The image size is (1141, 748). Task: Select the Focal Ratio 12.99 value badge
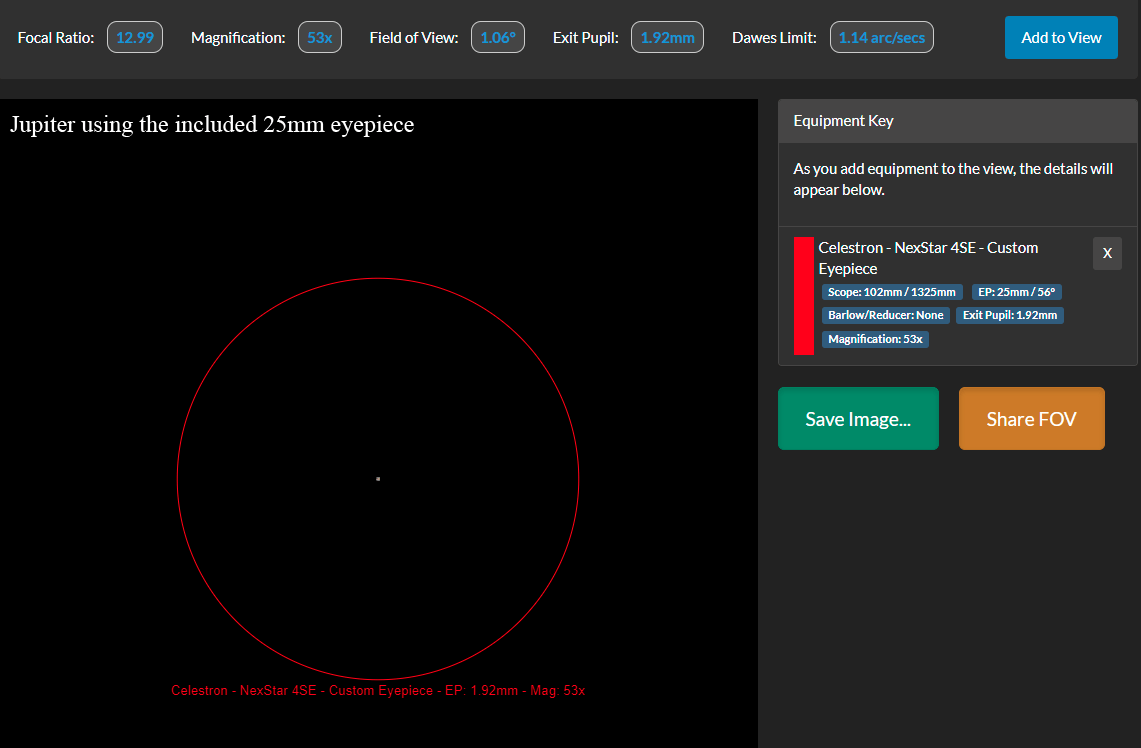tap(135, 38)
